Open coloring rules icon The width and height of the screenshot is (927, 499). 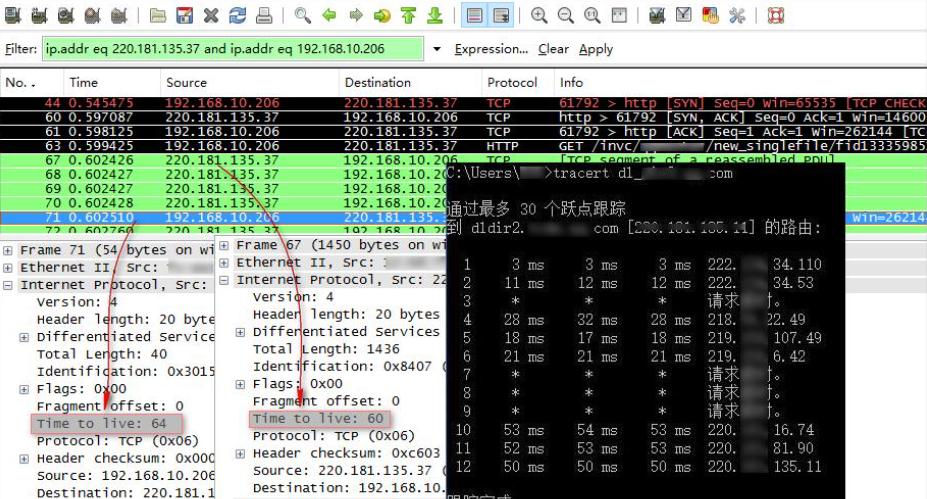710,16
